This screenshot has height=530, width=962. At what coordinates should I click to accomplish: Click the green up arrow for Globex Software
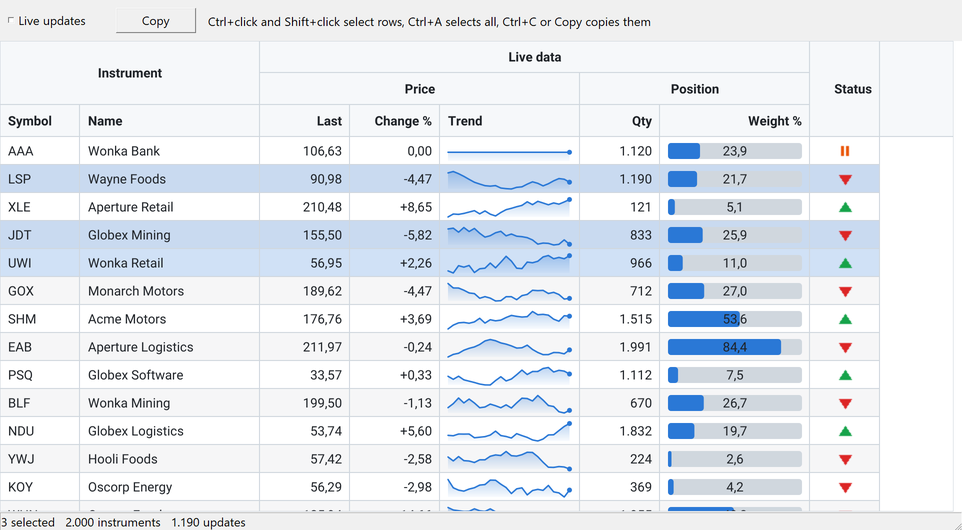pyautogui.click(x=845, y=375)
